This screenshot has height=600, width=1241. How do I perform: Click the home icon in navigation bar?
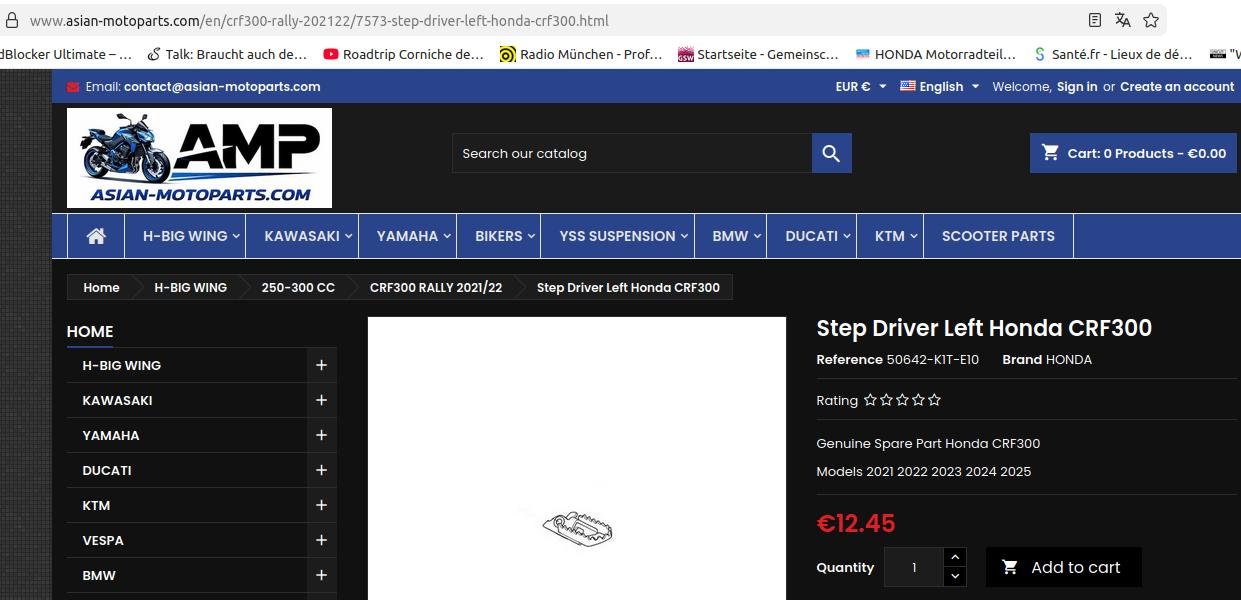tap(96, 236)
